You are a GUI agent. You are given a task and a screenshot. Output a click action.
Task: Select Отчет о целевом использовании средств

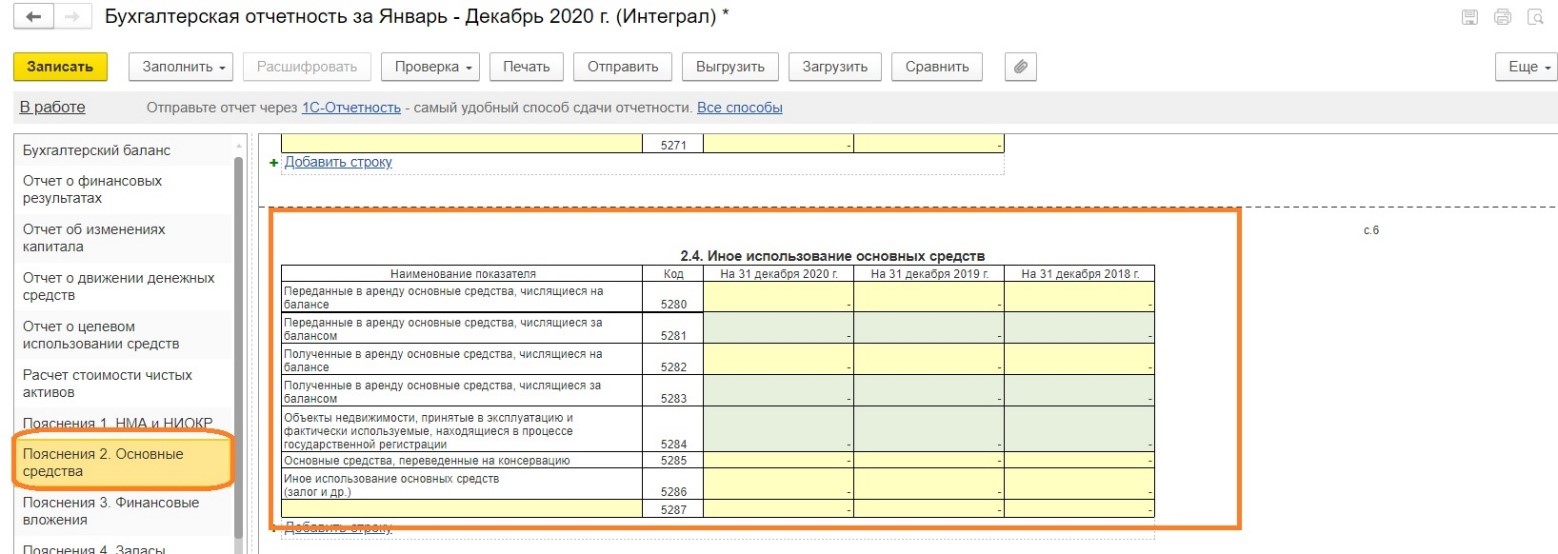point(124,335)
